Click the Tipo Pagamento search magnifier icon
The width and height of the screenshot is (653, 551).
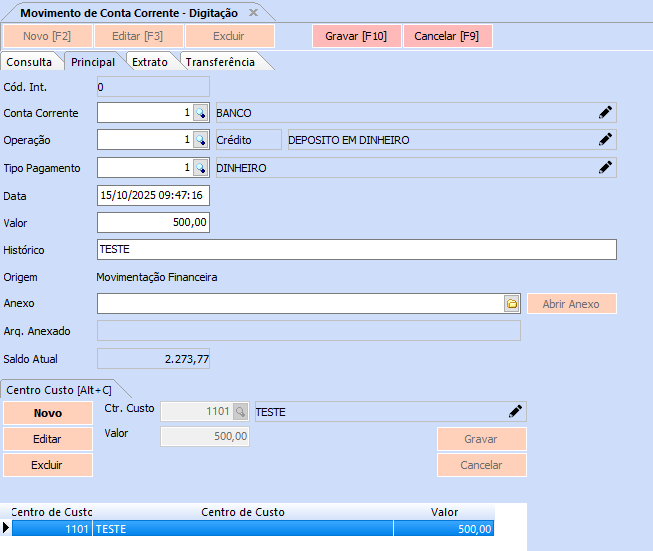coord(200,168)
